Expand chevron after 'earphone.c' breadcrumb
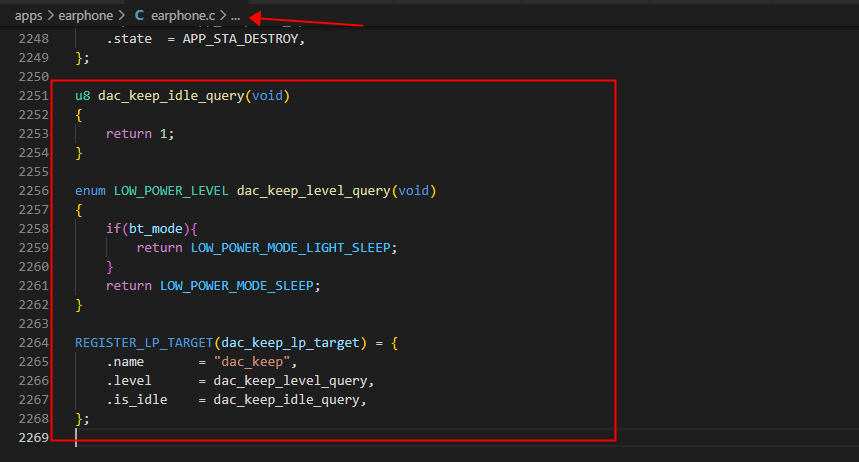The image size is (859, 462). coord(223,16)
